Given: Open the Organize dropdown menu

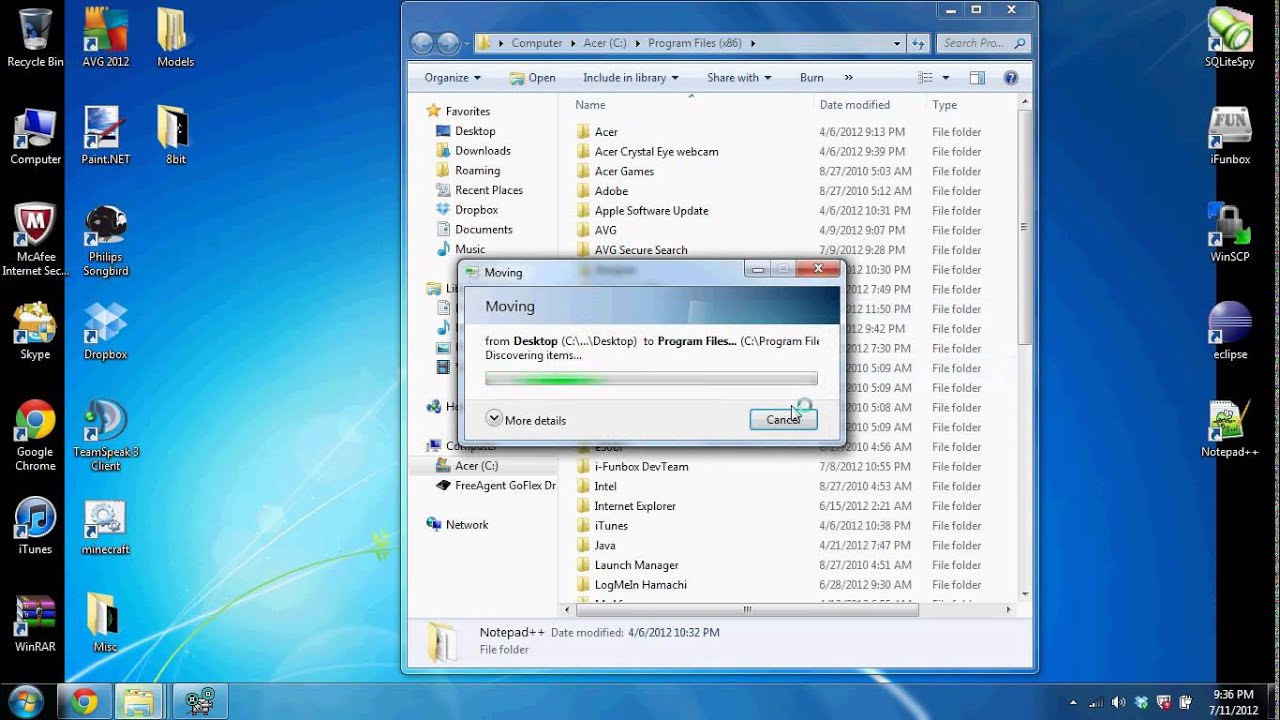Looking at the screenshot, I should (452, 77).
